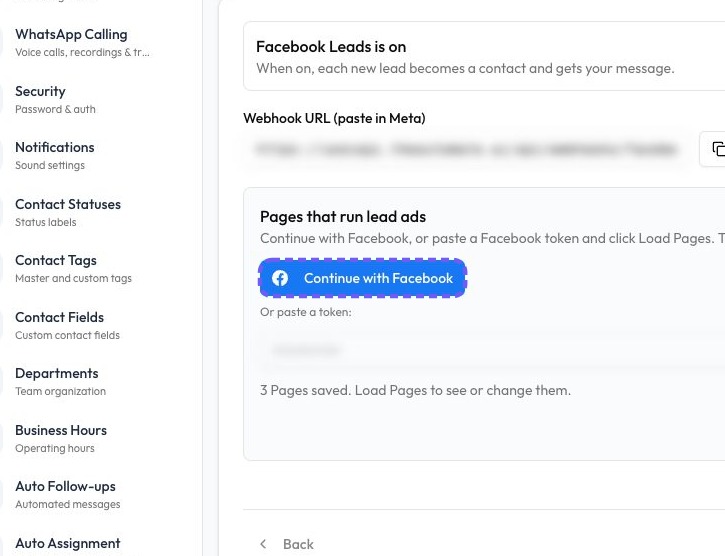Click the Facebook Leads is on heading
The image size is (725, 556).
[331, 47]
